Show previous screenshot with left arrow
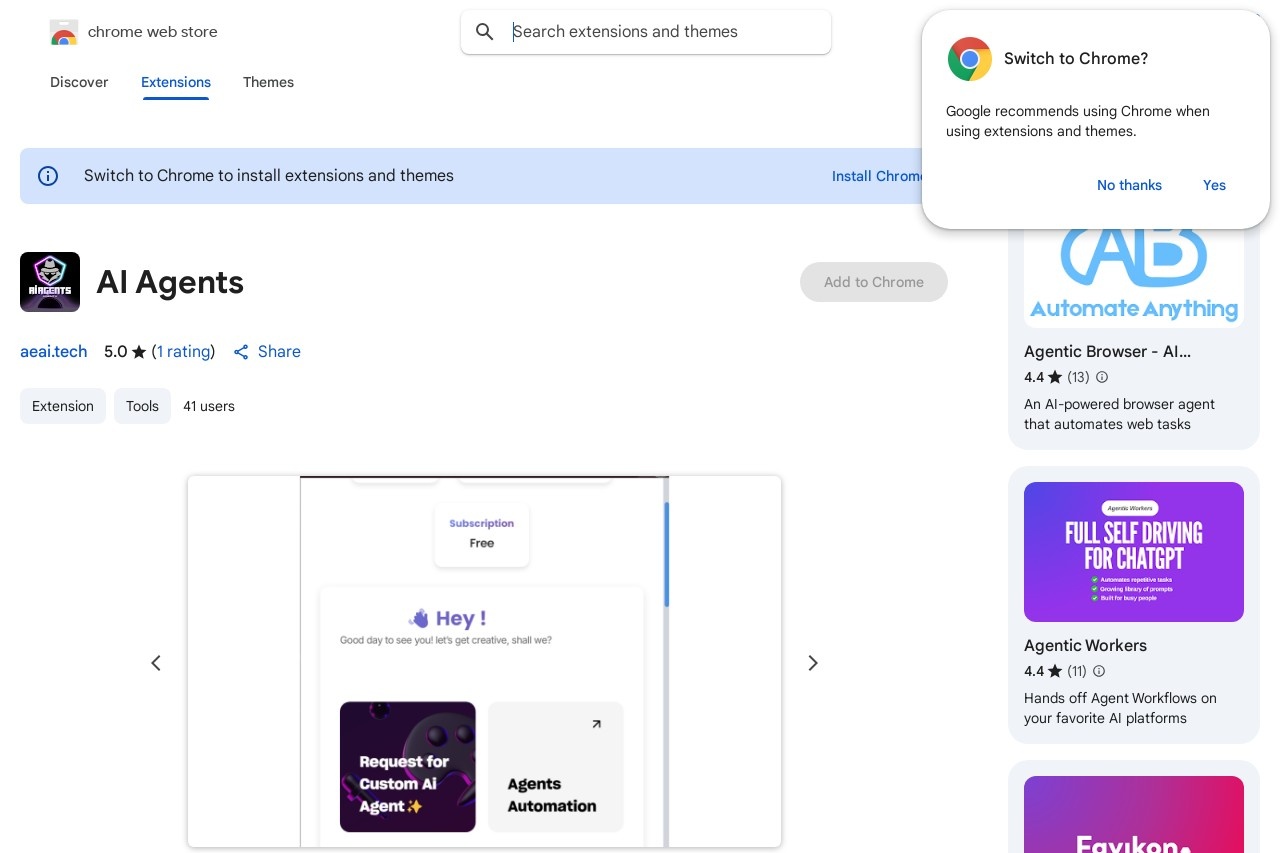 tap(156, 663)
